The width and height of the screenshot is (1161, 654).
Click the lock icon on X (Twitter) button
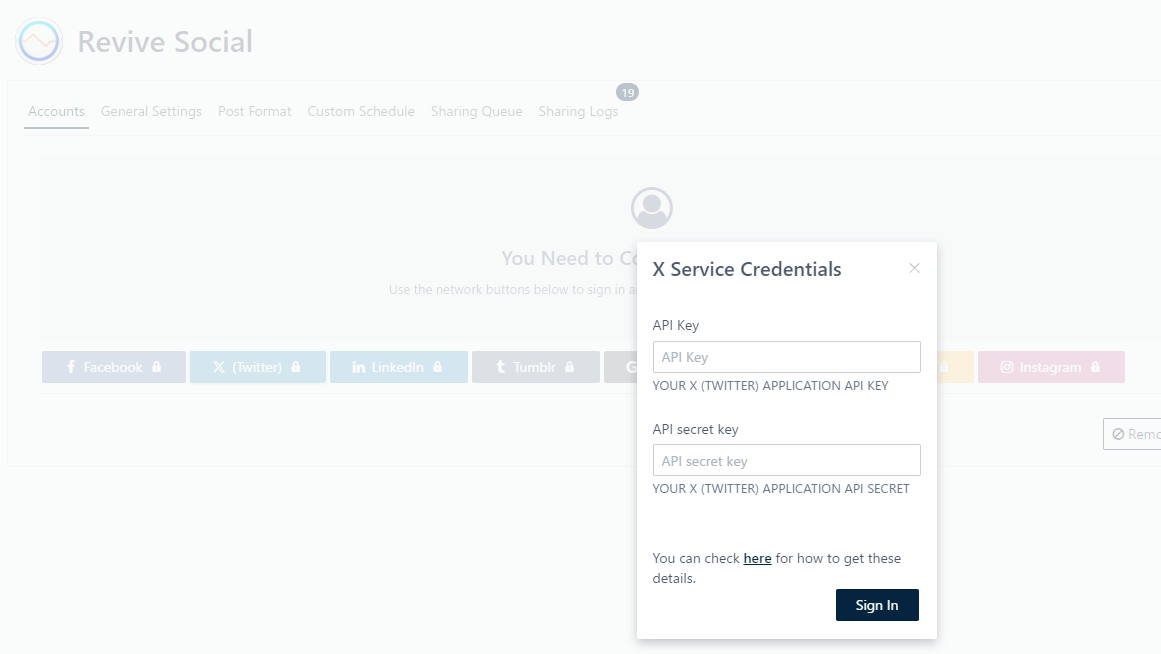pyautogui.click(x=295, y=367)
